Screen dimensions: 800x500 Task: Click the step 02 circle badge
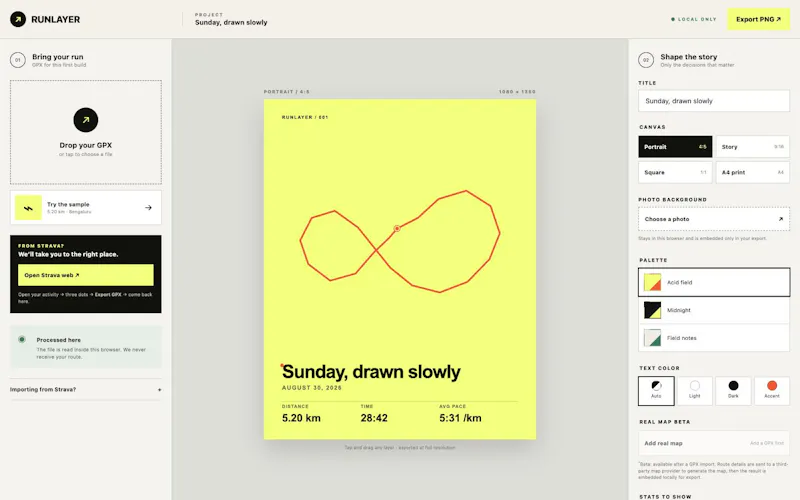click(x=646, y=60)
